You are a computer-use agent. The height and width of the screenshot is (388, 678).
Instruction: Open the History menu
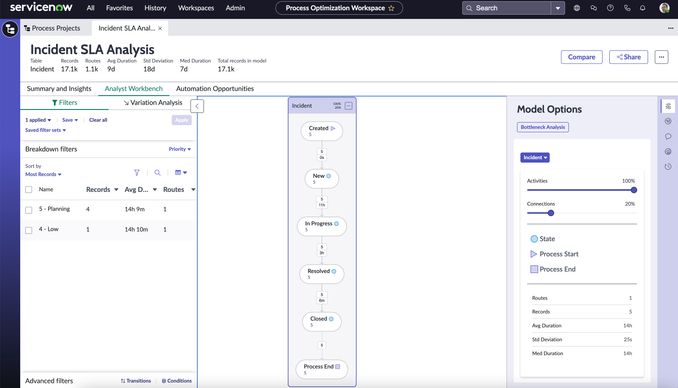tap(155, 8)
